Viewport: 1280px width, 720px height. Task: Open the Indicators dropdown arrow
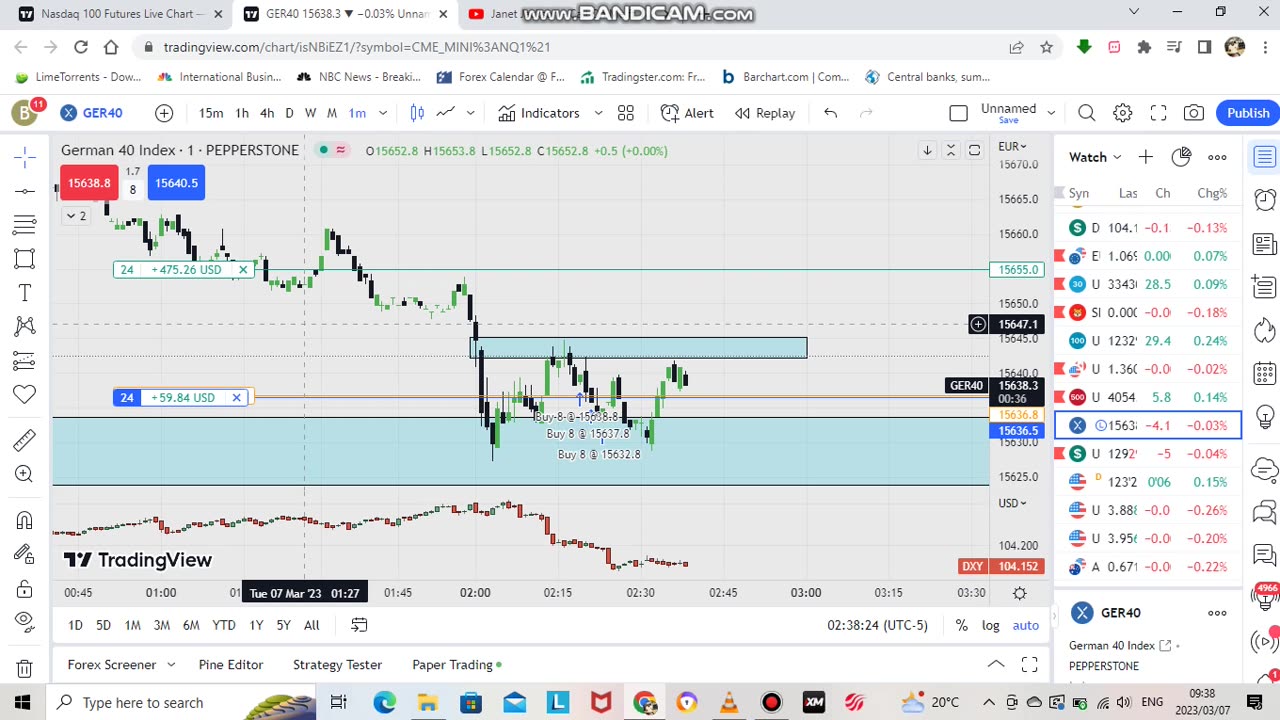point(598,113)
